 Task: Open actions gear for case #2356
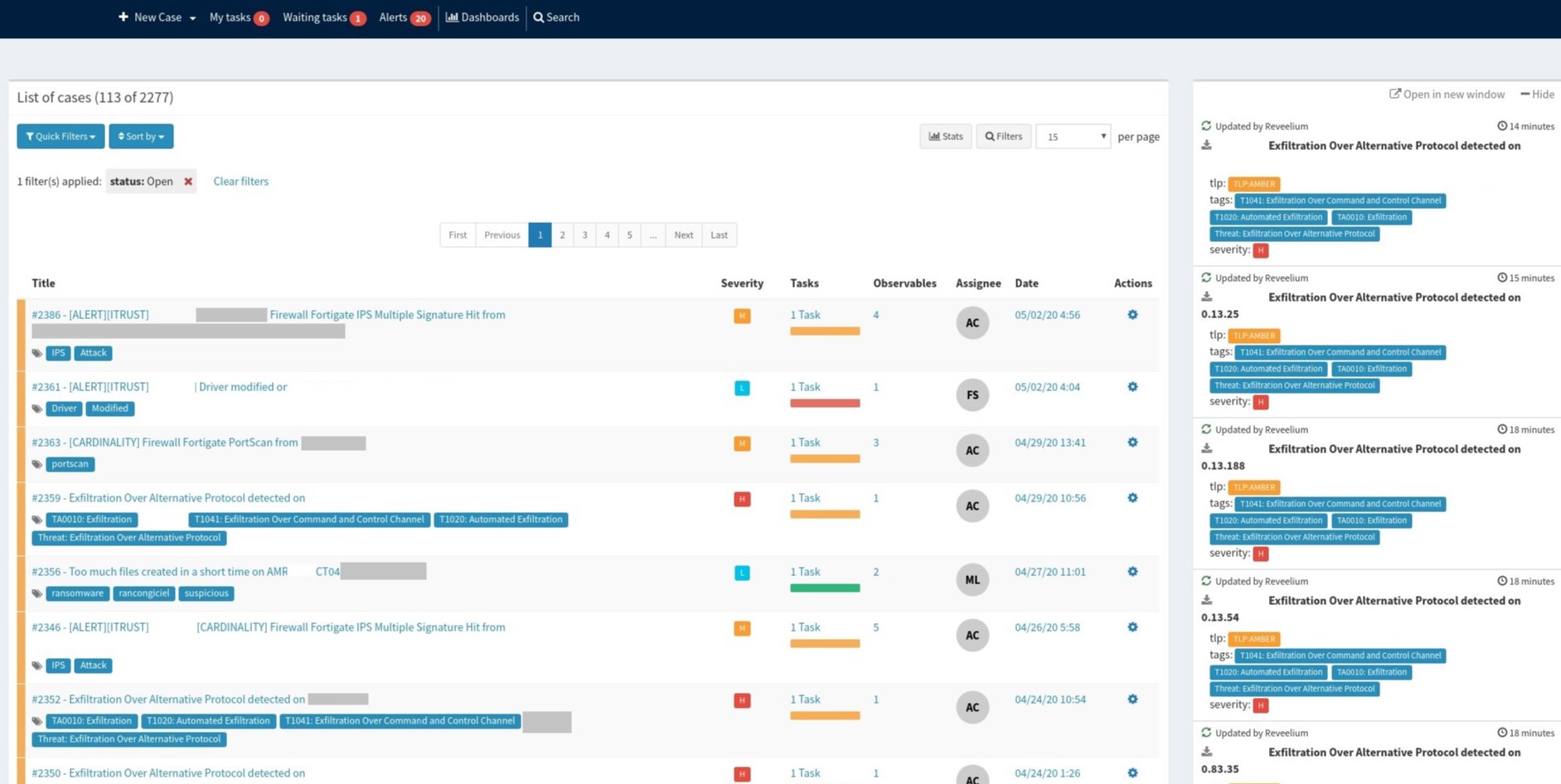pyautogui.click(x=1132, y=572)
